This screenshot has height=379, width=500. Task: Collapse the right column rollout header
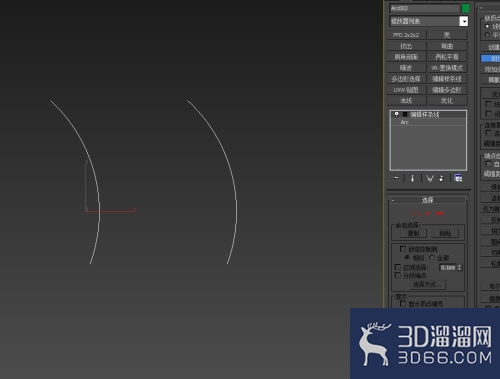(x=489, y=8)
